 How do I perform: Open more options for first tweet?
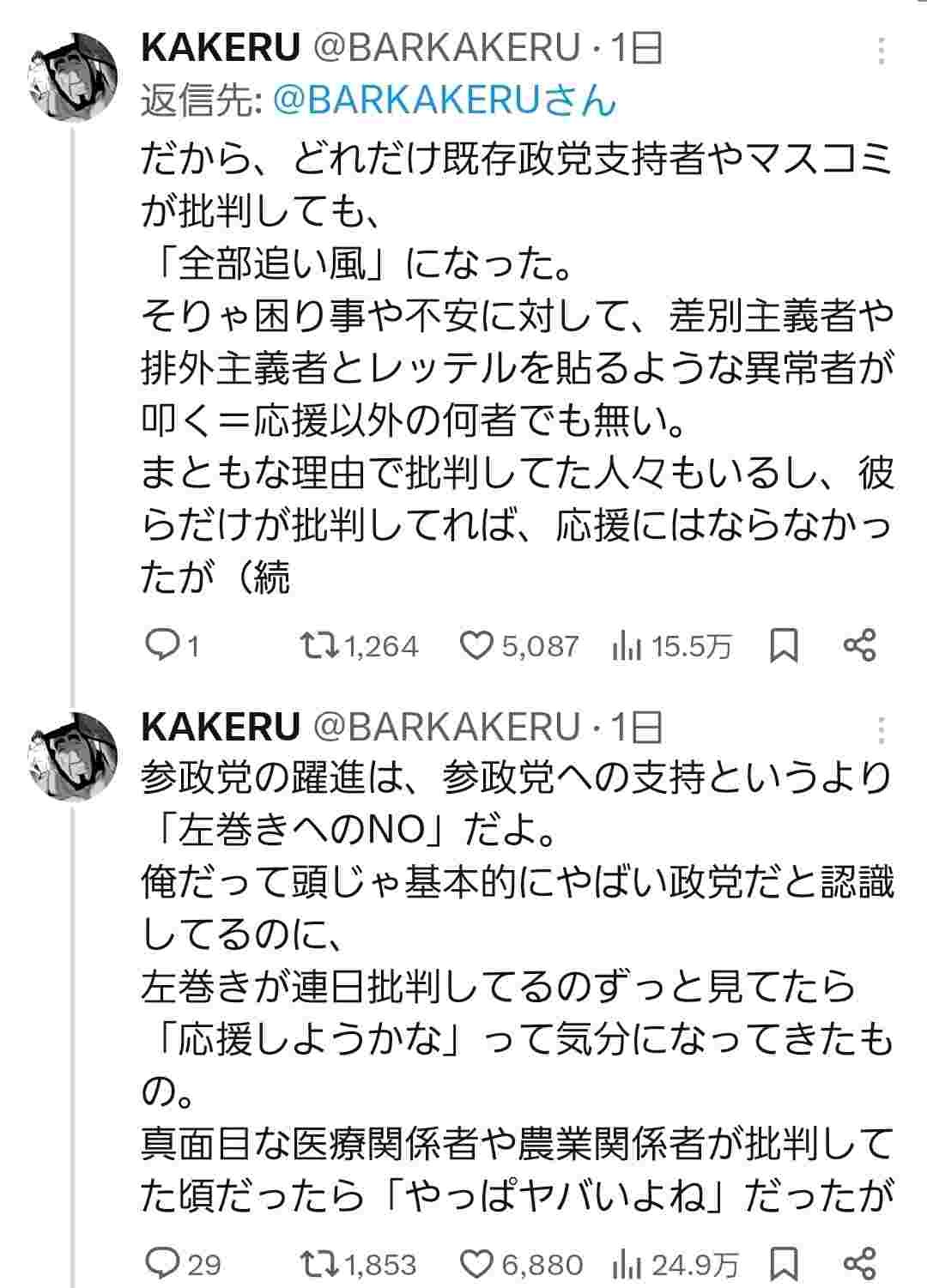coord(882,51)
